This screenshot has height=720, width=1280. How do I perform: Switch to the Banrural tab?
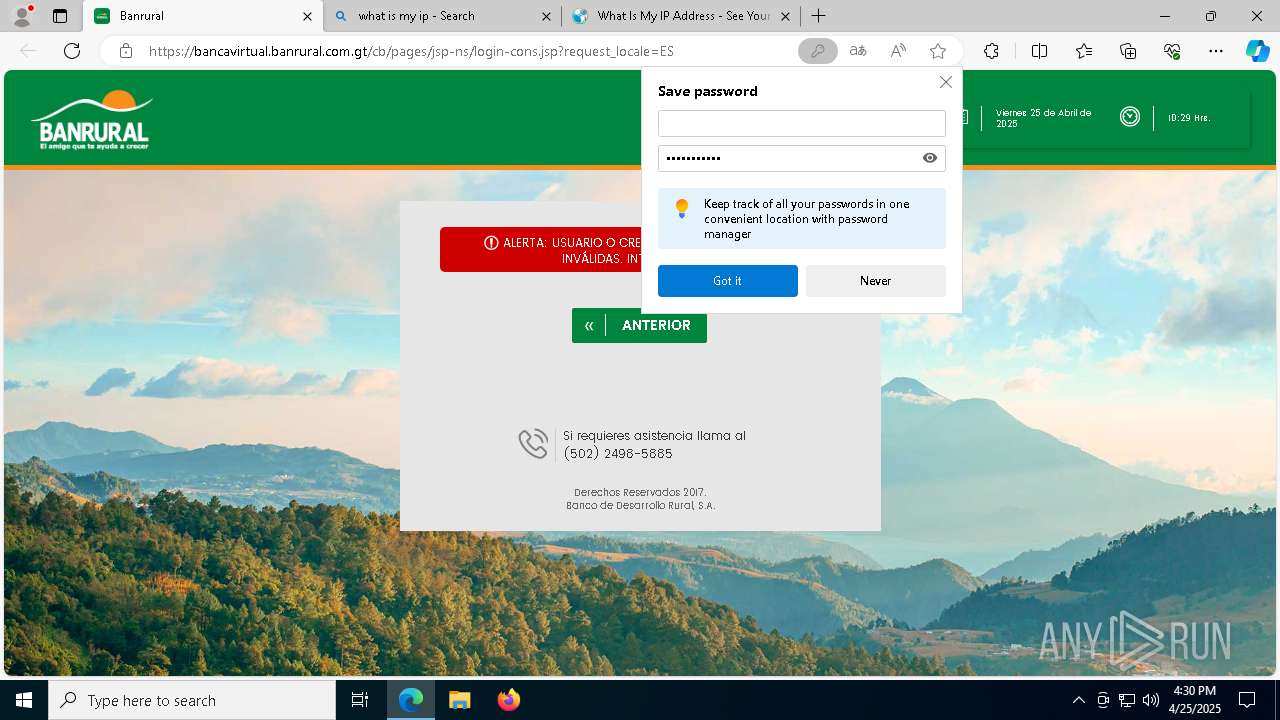pyautogui.click(x=203, y=16)
